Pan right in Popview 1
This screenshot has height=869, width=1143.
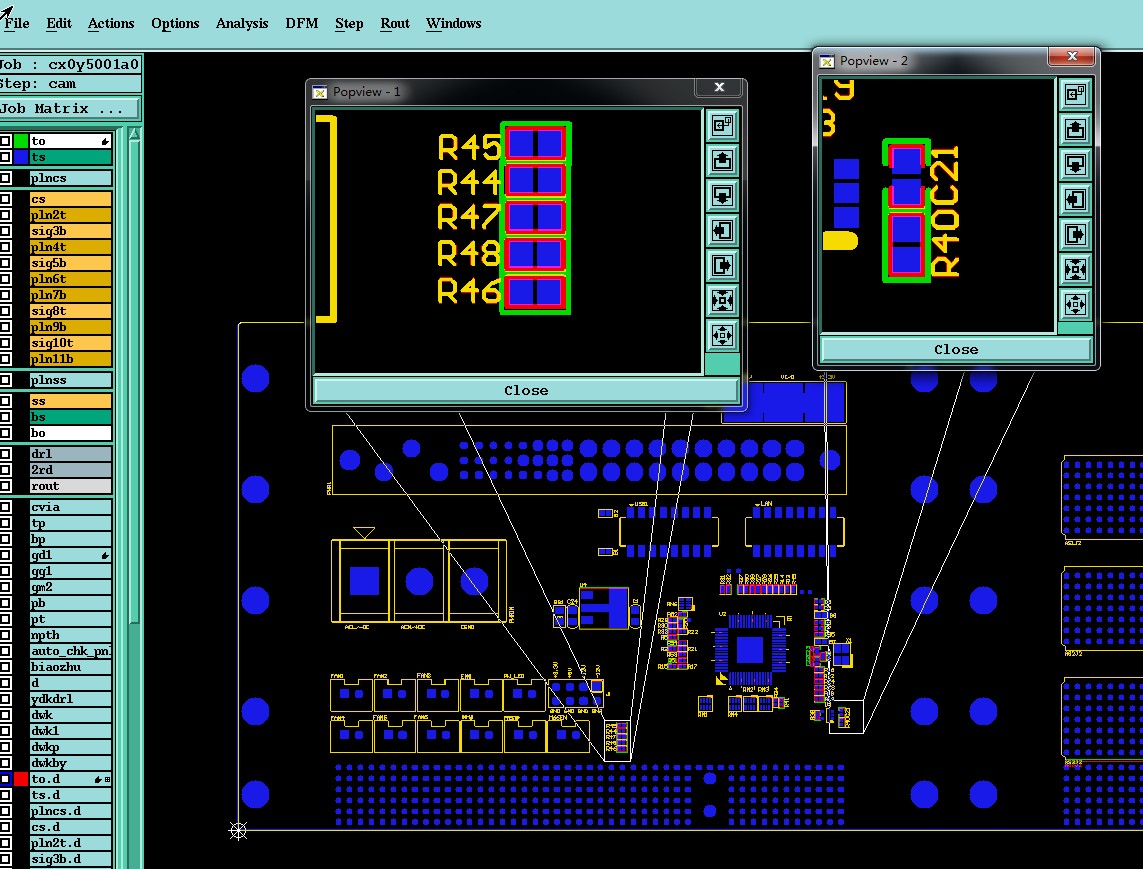coord(722,265)
